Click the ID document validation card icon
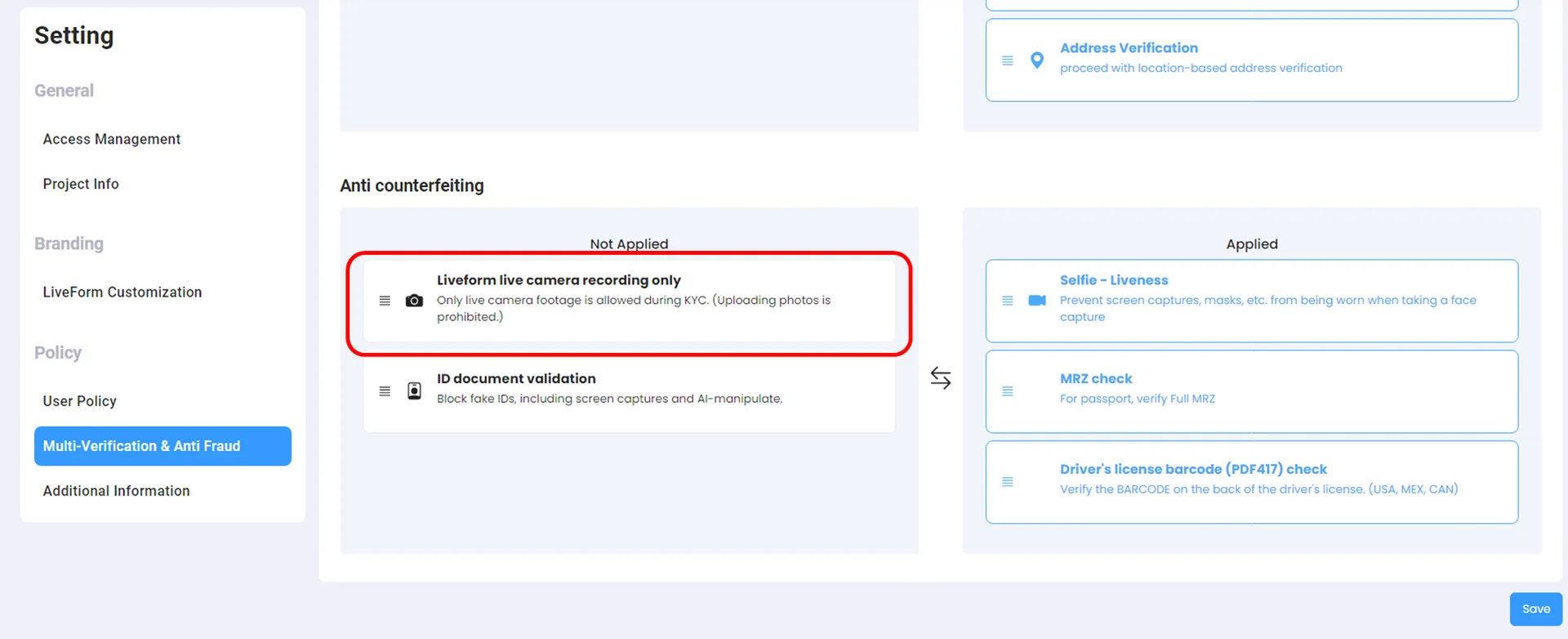The image size is (1568, 639). (414, 391)
